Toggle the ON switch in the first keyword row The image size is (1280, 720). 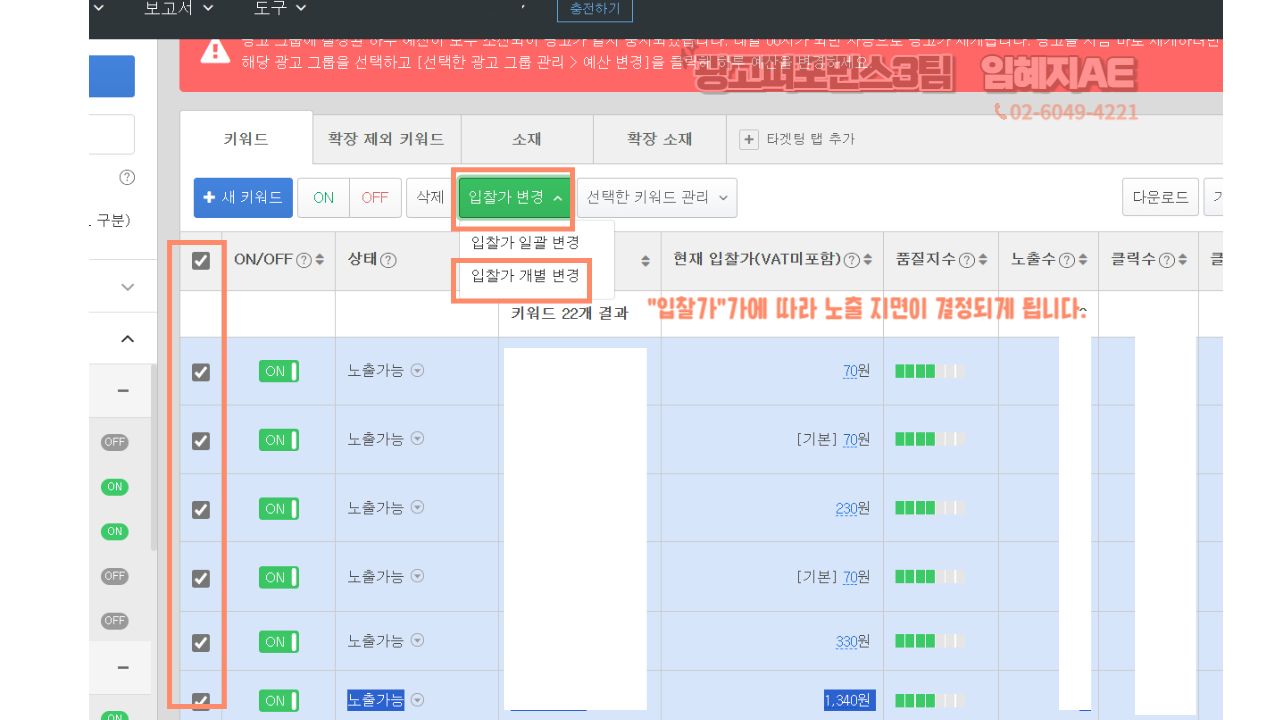tap(278, 372)
